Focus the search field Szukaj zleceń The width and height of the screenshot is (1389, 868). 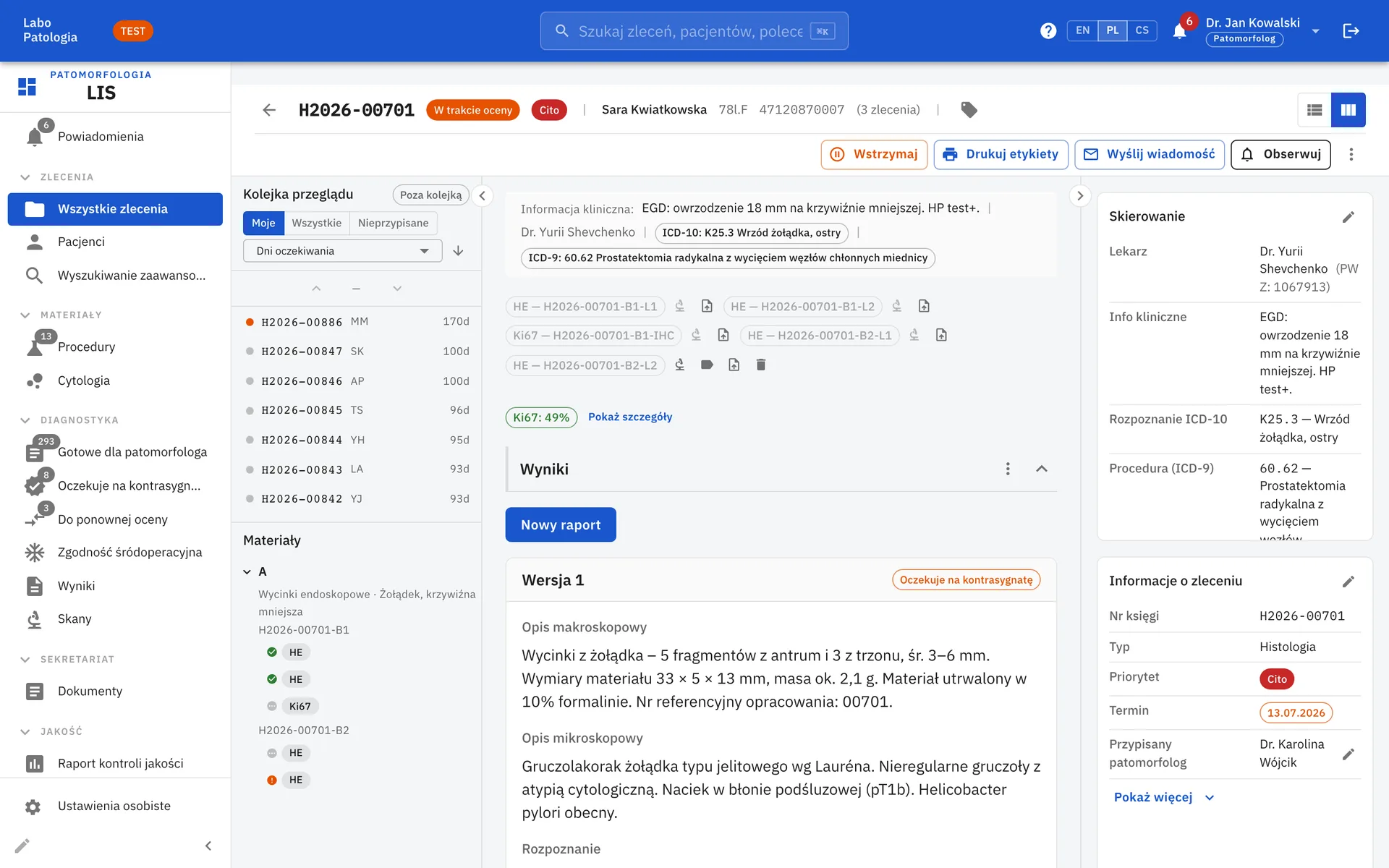click(x=694, y=31)
